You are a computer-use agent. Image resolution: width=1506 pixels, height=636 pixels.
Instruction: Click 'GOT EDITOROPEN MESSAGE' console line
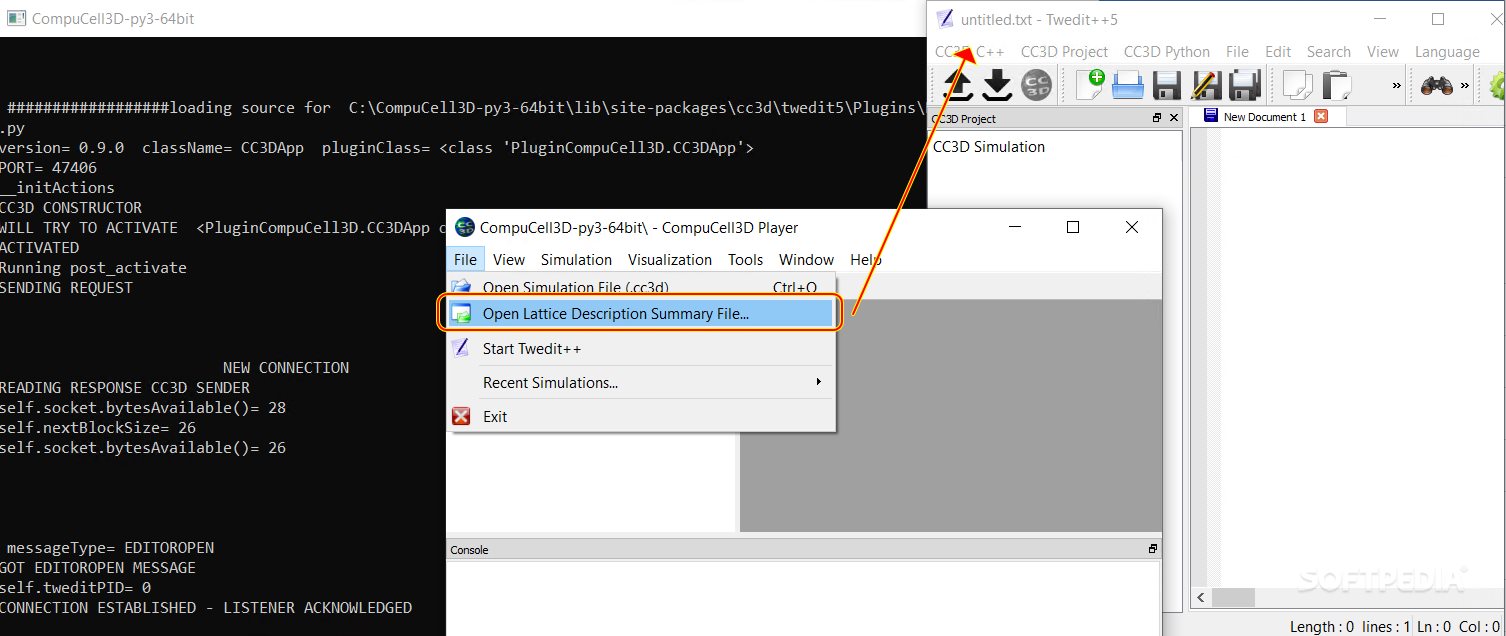[98, 568]
